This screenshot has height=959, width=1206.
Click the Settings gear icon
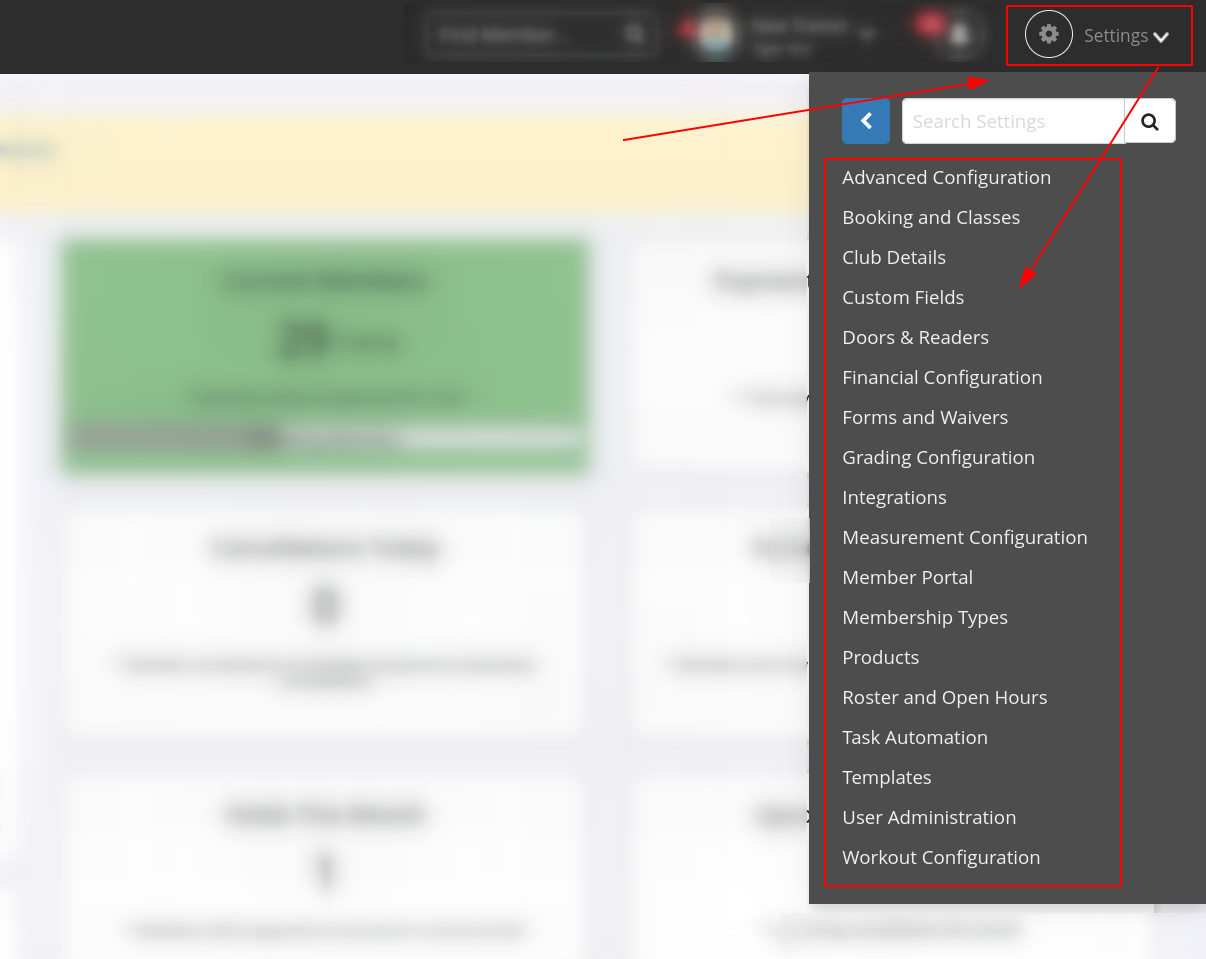(x=1048, y=35)
